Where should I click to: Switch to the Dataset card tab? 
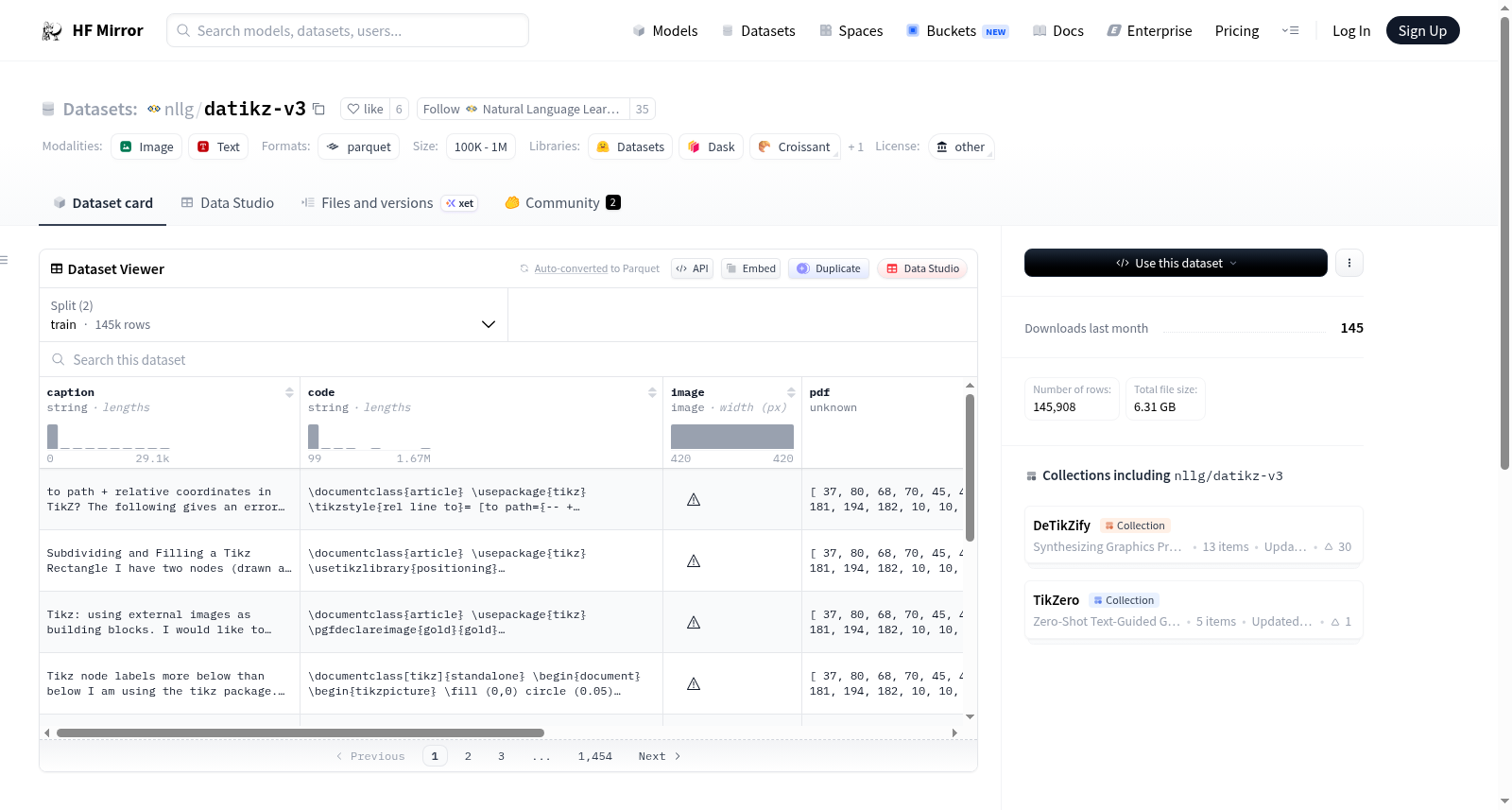point(103,202)
